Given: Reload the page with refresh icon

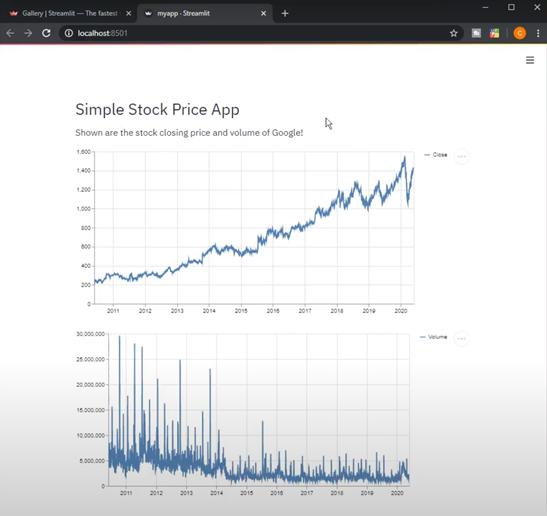Looking at the screenshot, I should pyautogui.click(x=46, y=33).
